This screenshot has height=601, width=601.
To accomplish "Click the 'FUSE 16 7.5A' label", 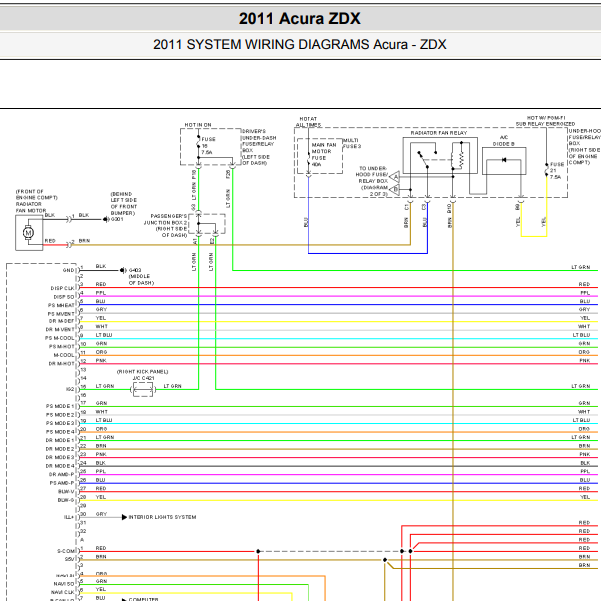I will point(208,146).
